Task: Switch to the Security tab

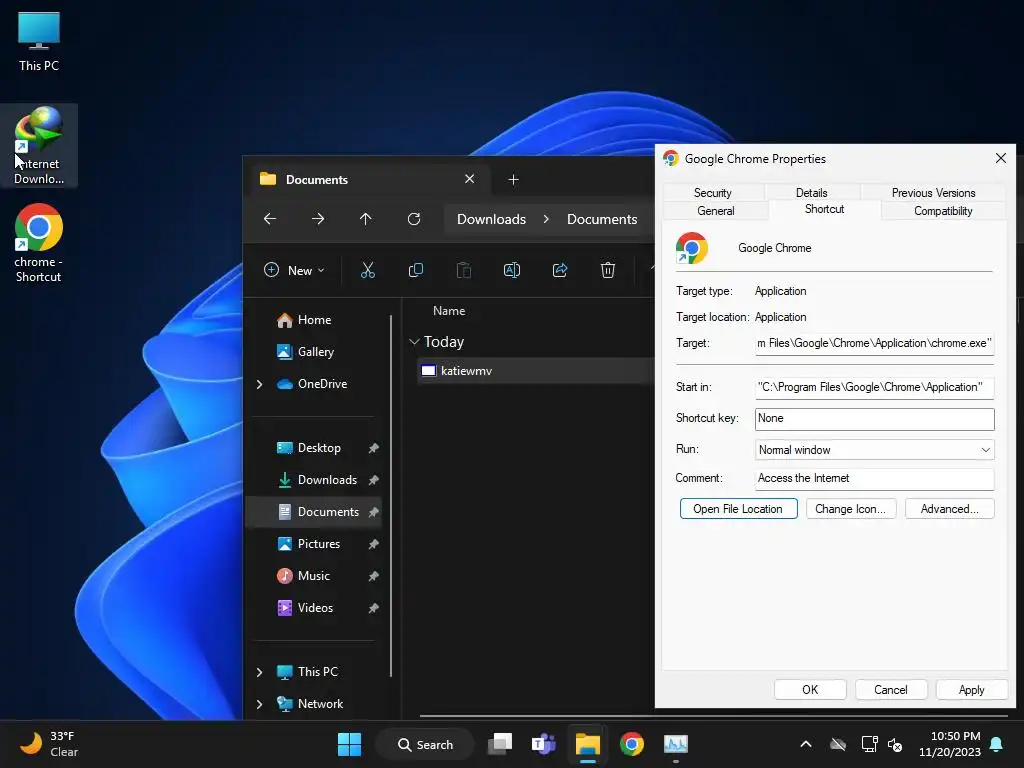Action: (x=712, y=193)
